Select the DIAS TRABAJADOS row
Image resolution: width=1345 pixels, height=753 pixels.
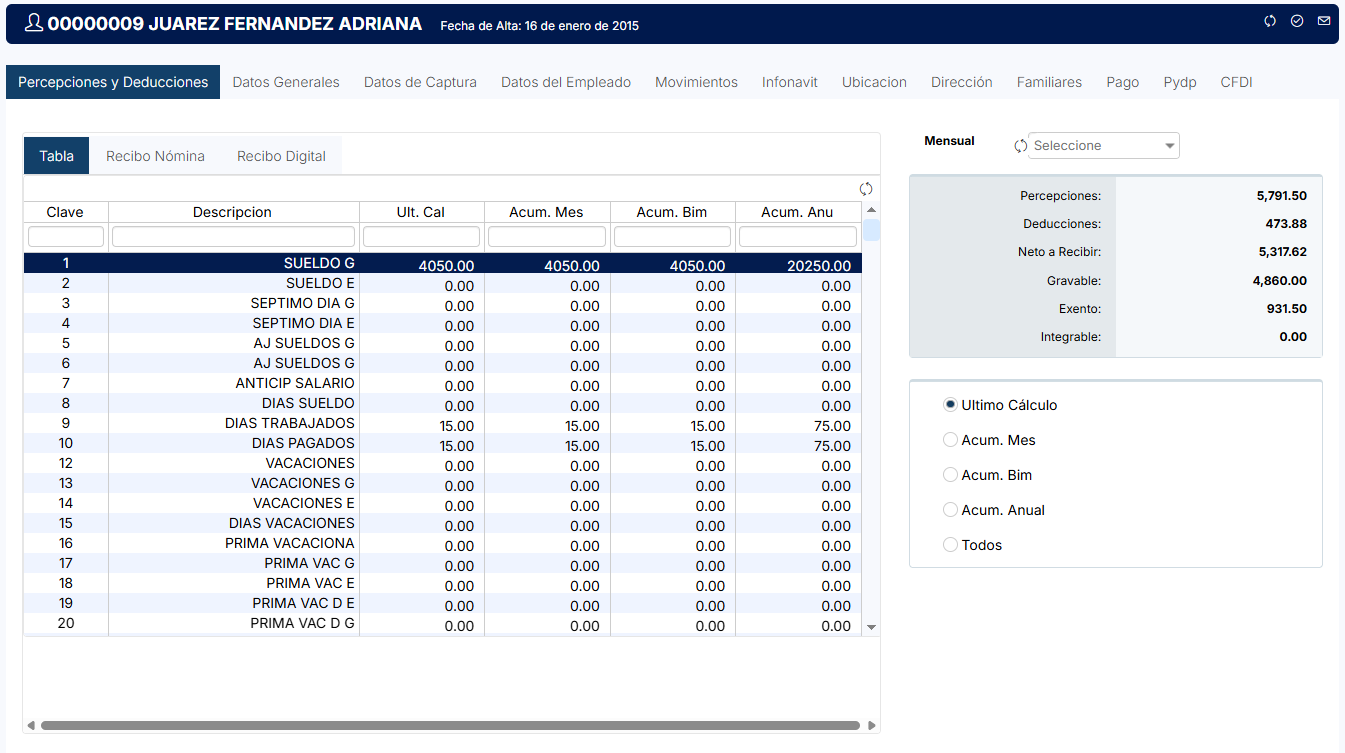click(x=290, y=424)
